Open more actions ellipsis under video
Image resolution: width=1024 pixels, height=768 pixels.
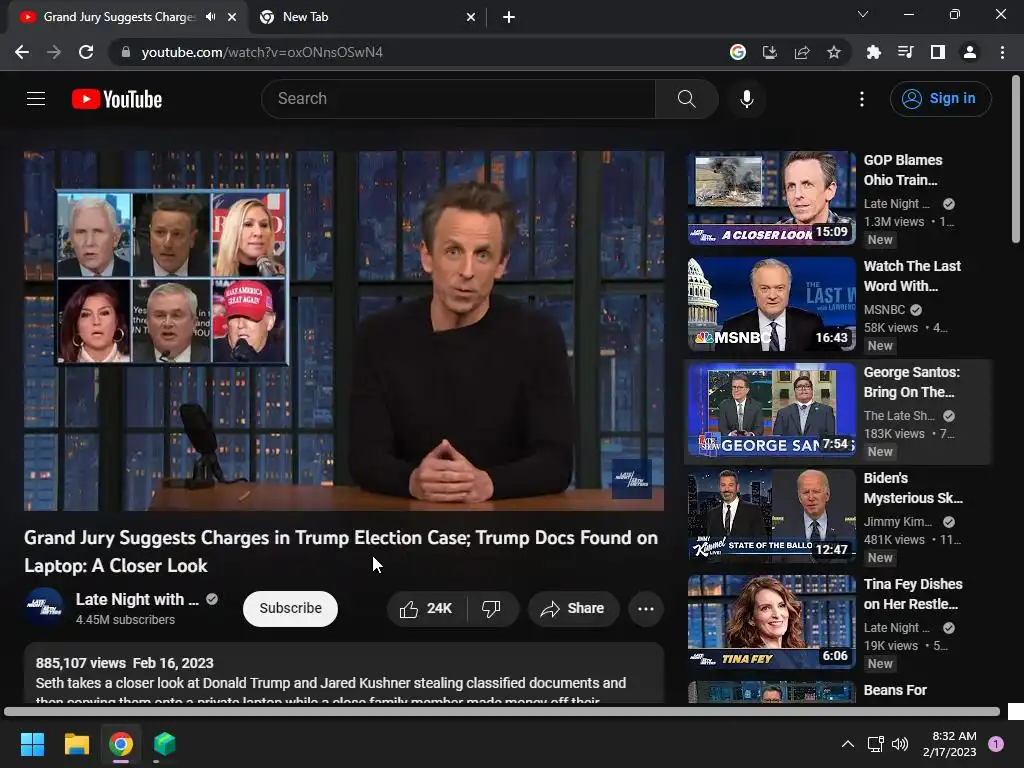coord(646,609)
